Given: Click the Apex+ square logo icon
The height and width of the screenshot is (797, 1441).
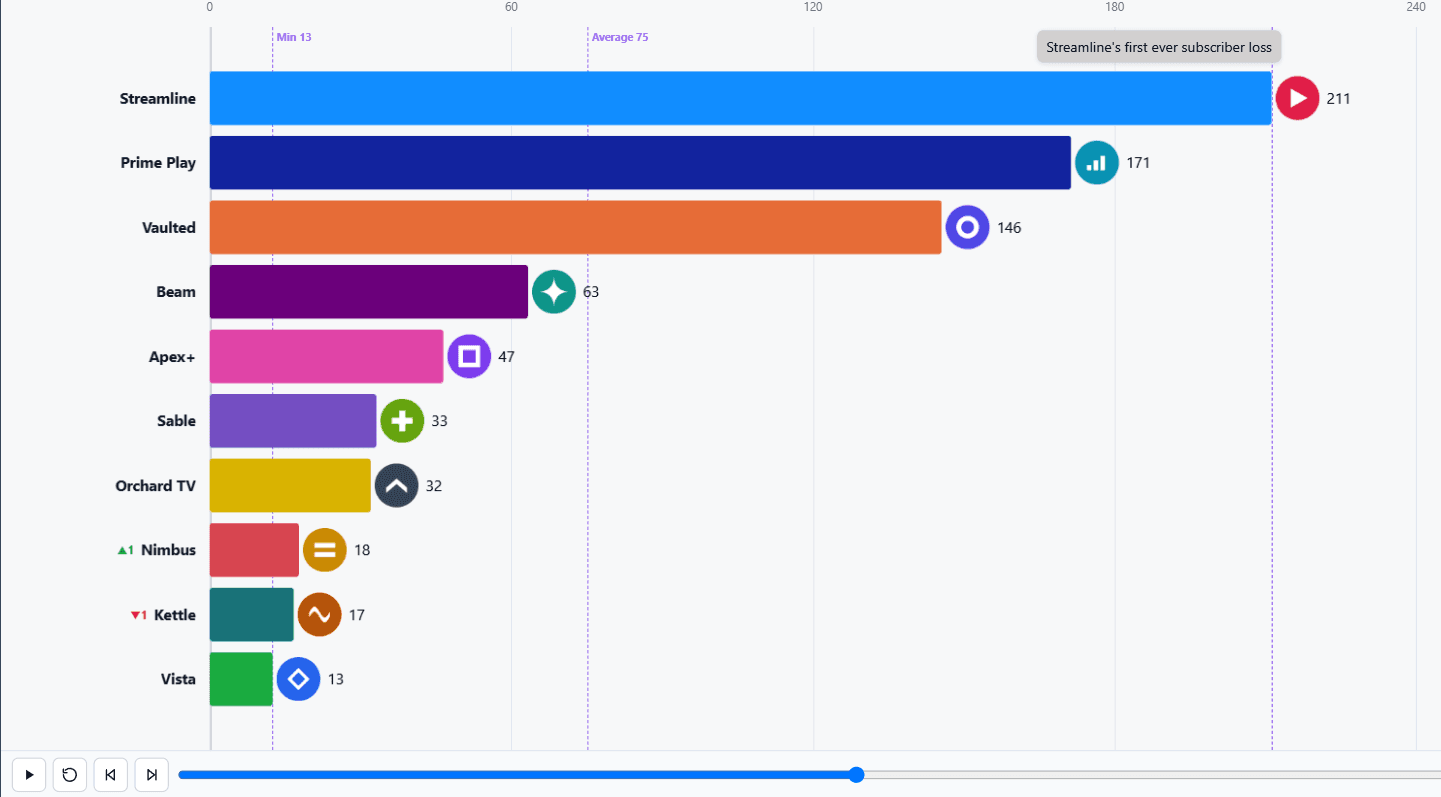Looking at the screenshot, I should tap(469, 356).
